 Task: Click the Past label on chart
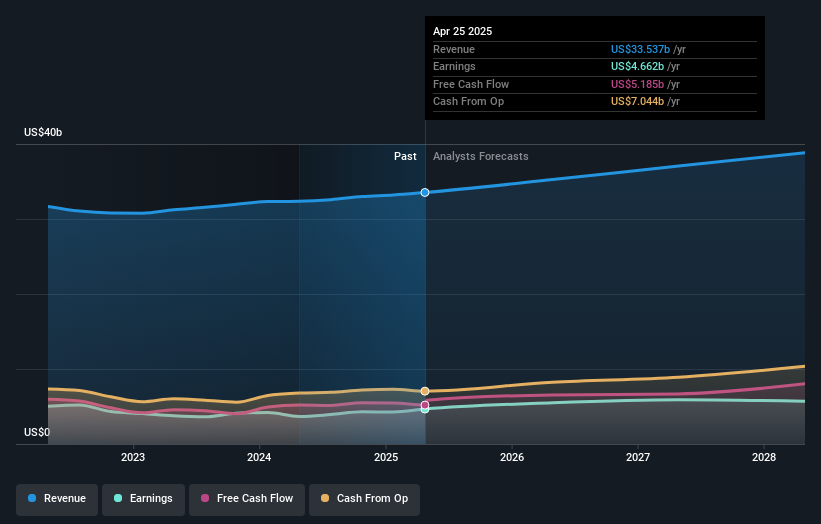405,157
